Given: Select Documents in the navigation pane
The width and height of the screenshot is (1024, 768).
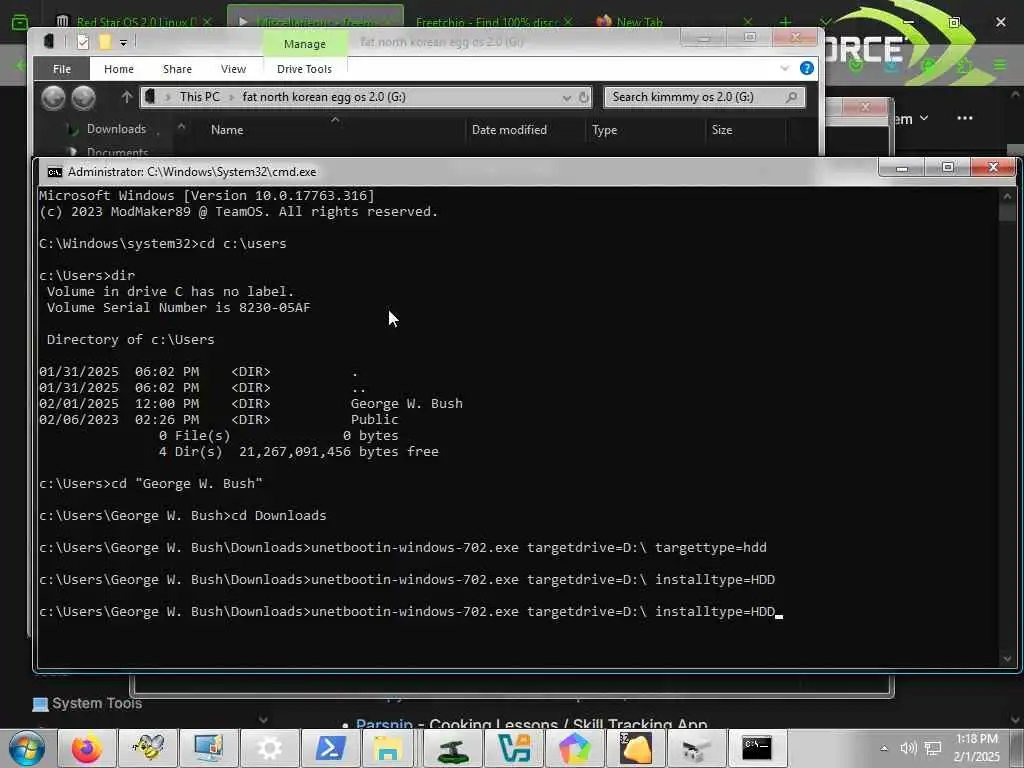Looking at the screenshot, I should click(x=118, y=152).
